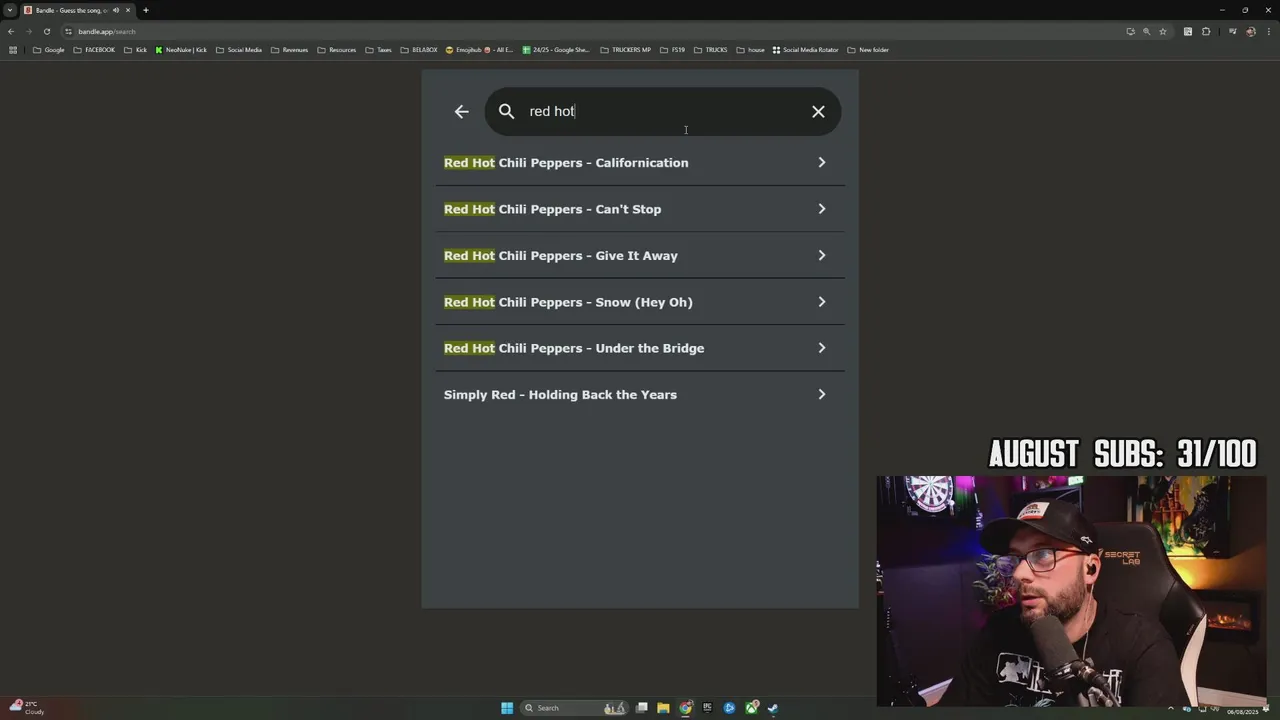The height and width of the screenshot is (720, 1280).
Task: View site information next to the address bar
Action: pos(68,31)
